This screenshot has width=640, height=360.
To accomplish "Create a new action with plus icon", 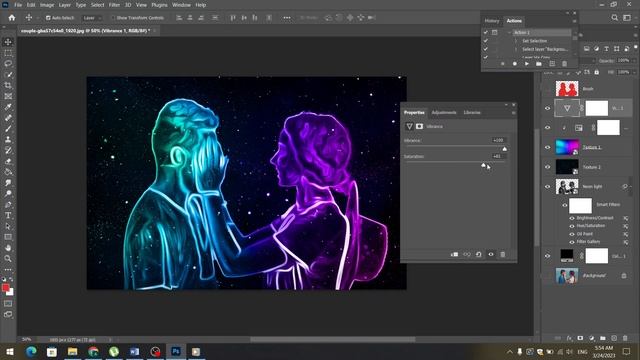I will pyautogui.click(x=552, y=64).
